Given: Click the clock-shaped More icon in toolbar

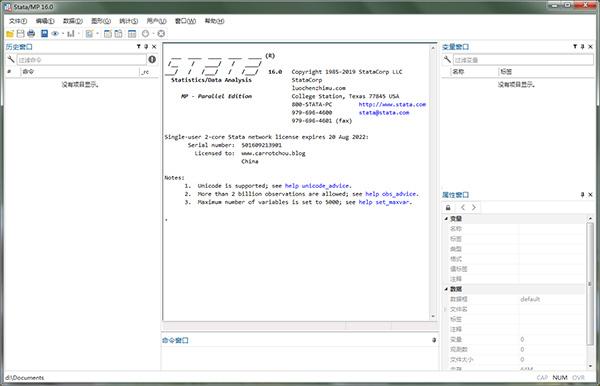Looking at the screenshot, I should (x=145, y=34).
